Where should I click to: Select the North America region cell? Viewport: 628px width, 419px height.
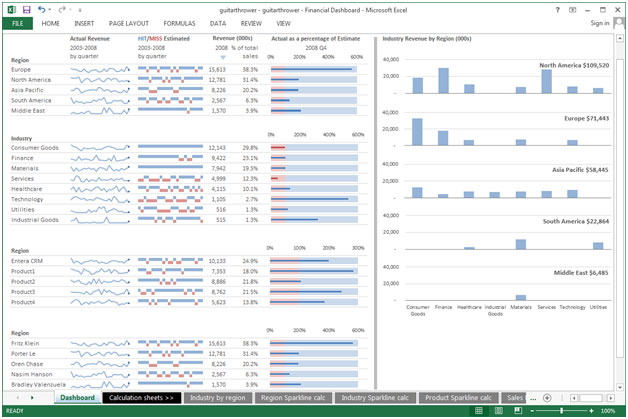[31, 80]
